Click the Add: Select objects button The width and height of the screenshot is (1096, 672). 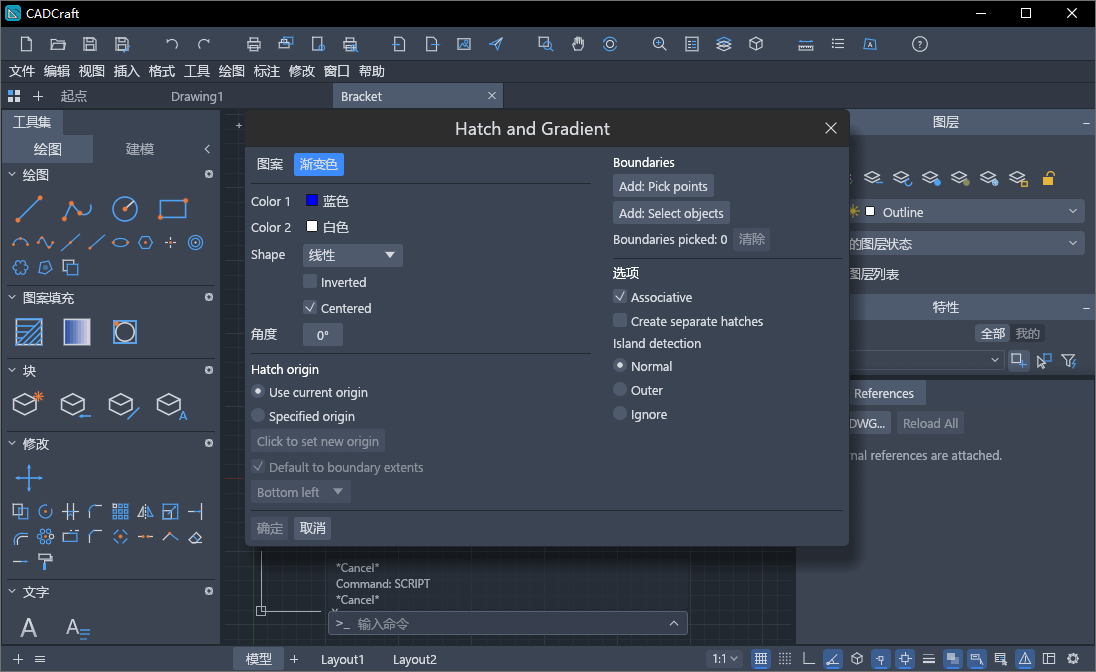671,213
